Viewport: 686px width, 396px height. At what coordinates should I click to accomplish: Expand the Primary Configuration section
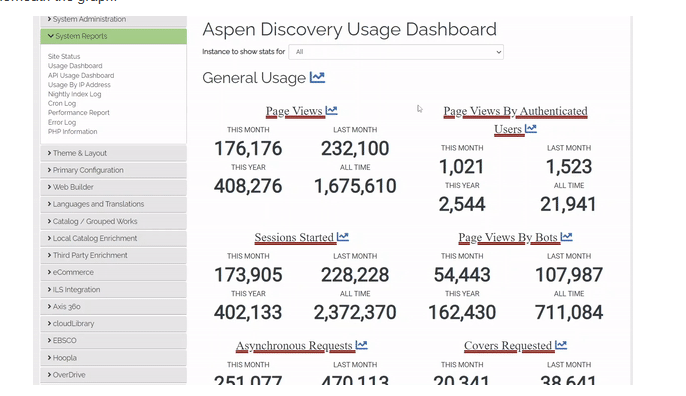(113, 170)
